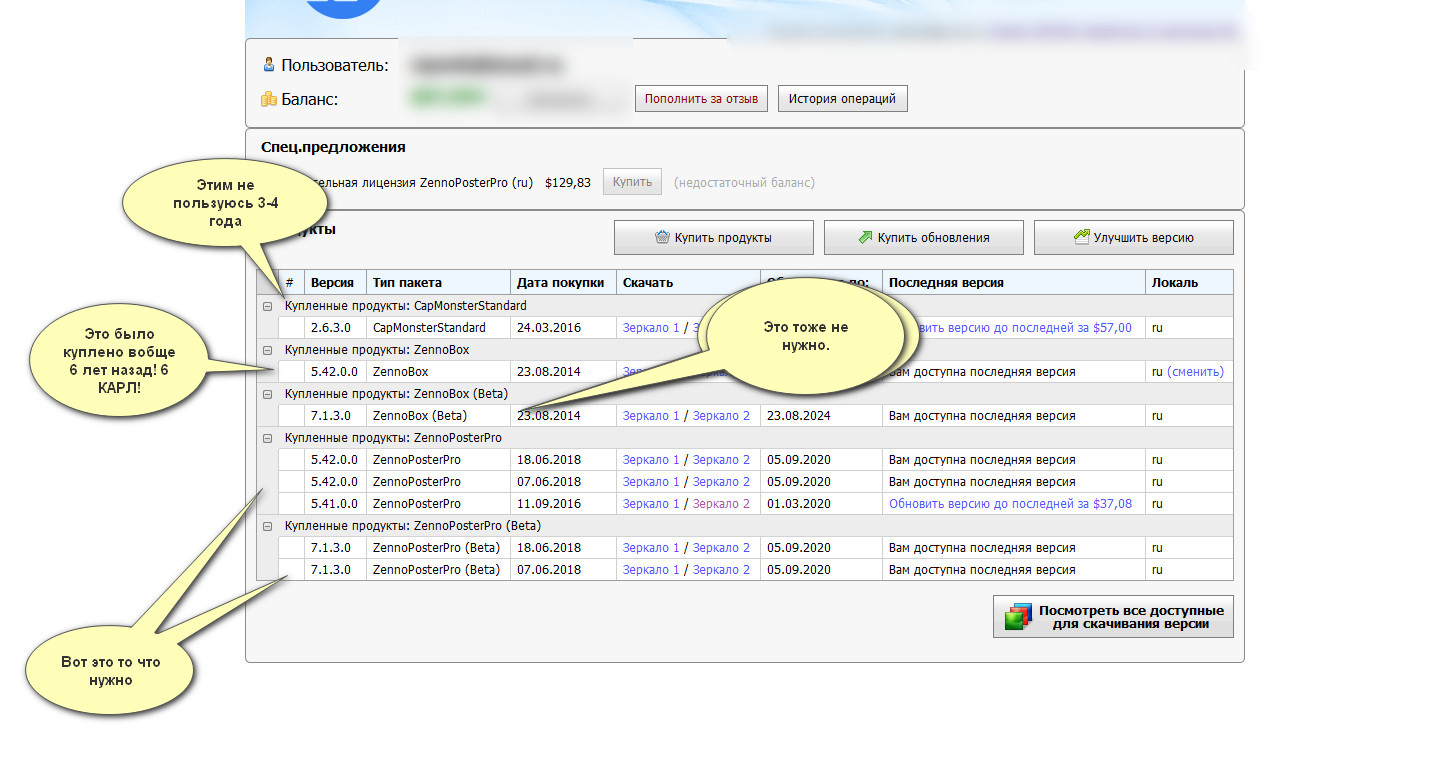Screen dimensions: 1456x766
Task: Select the updates-until date "01.03.2020"
Action: click(x=799, y=504)
